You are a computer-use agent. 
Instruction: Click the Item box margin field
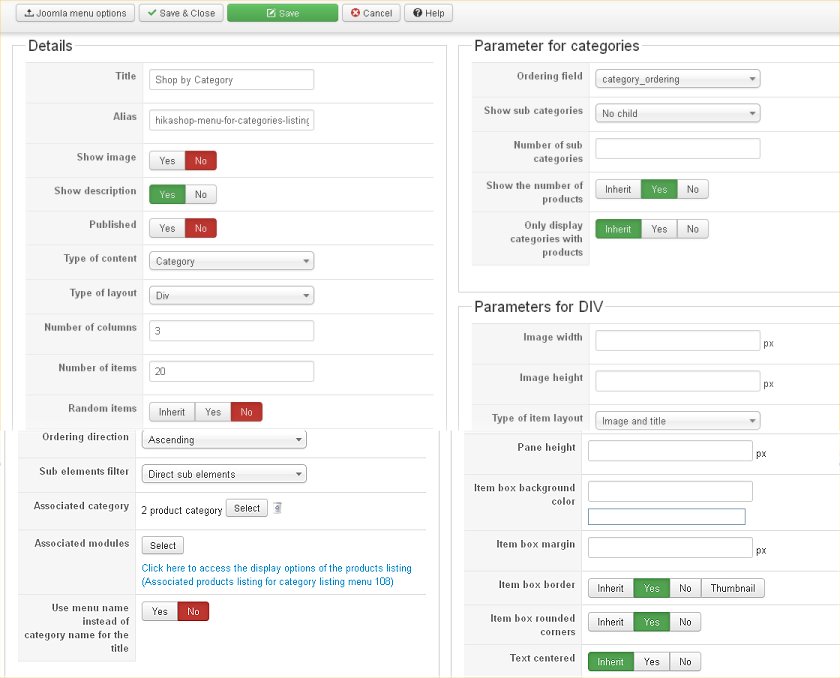pyautogui.click(x=670, y=547)
